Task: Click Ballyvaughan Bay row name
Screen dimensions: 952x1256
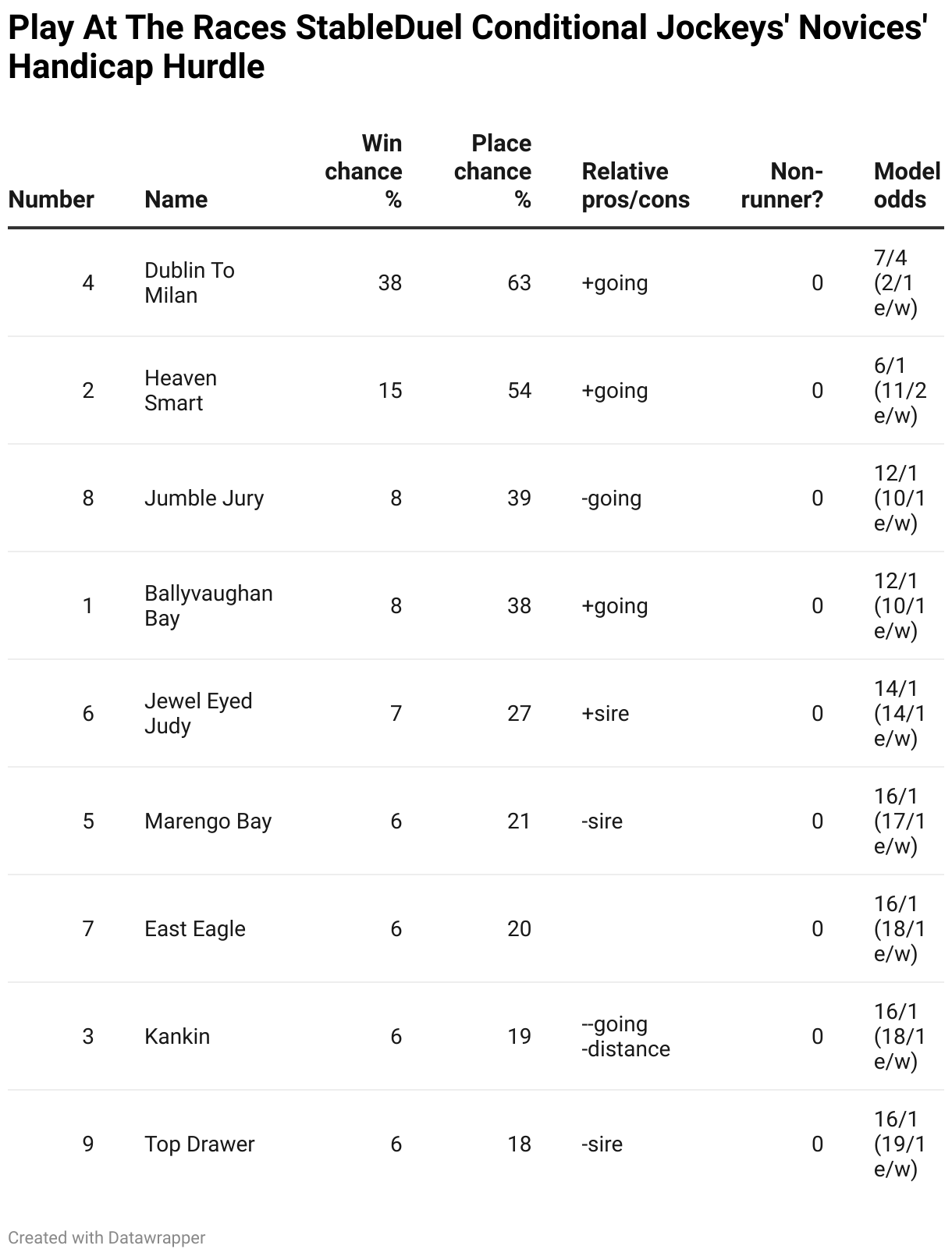Action: pyautogui.click(x=209, y=605)
